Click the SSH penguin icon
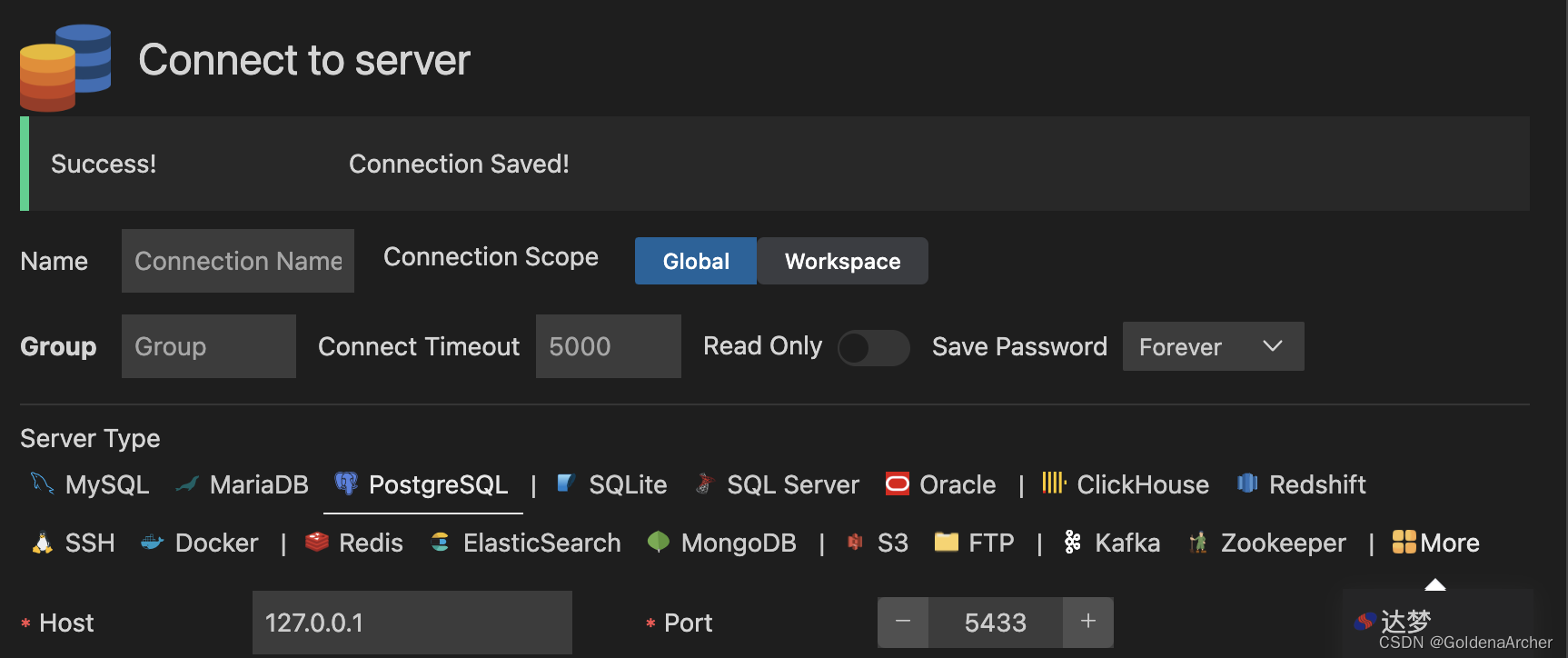 pos(42,543)
